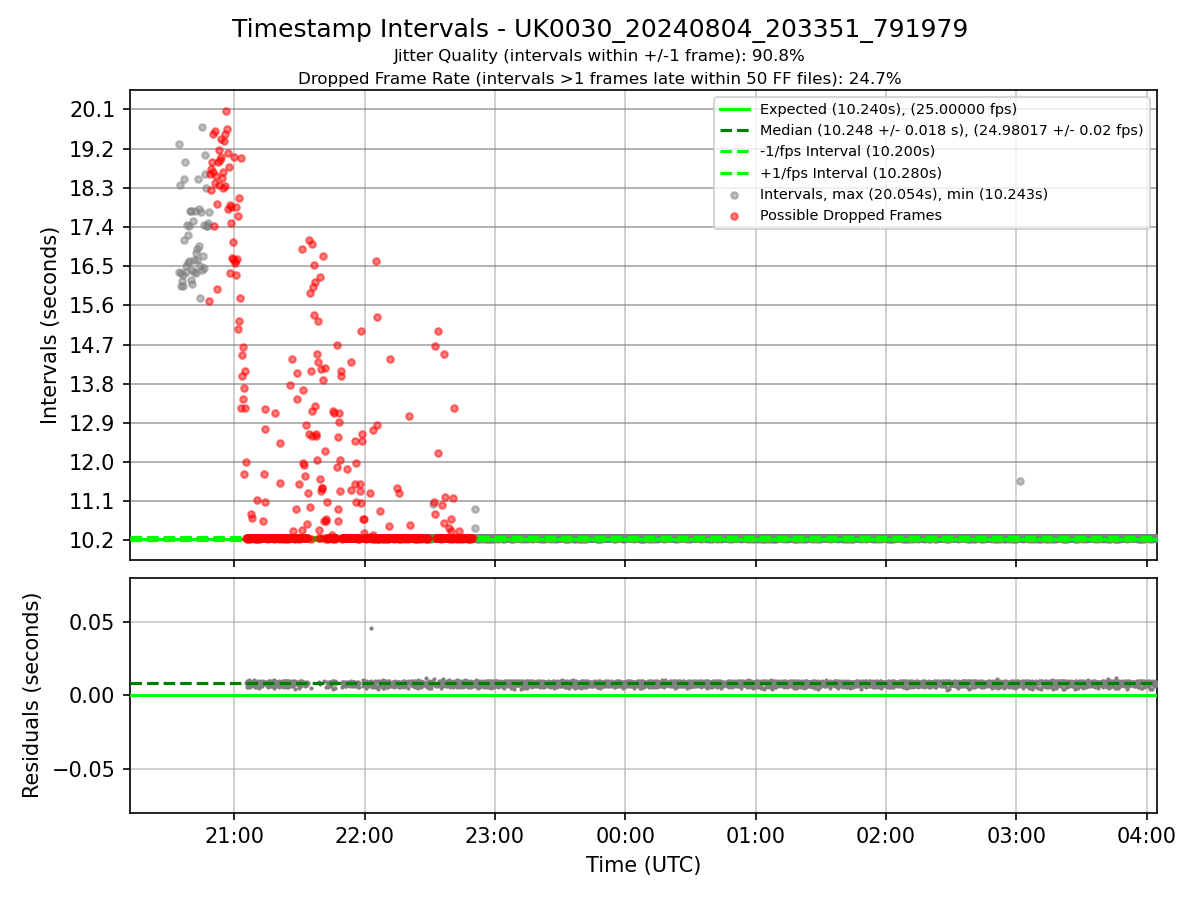1200x900 pixels.
Task: Click residuals tick '−0.05'
Action: 85,769
